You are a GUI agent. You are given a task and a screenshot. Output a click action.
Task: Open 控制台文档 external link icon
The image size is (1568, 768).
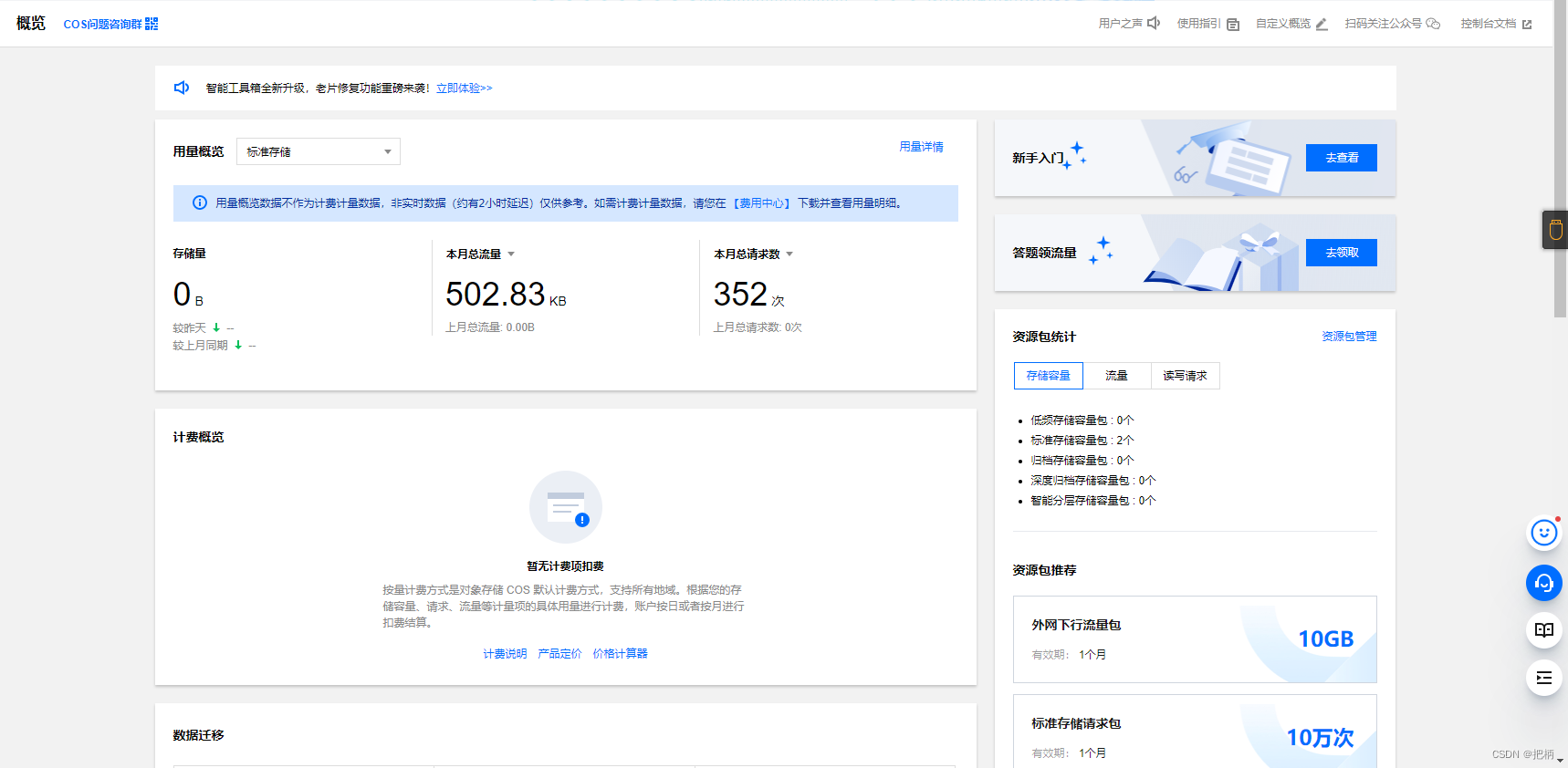1527,25
